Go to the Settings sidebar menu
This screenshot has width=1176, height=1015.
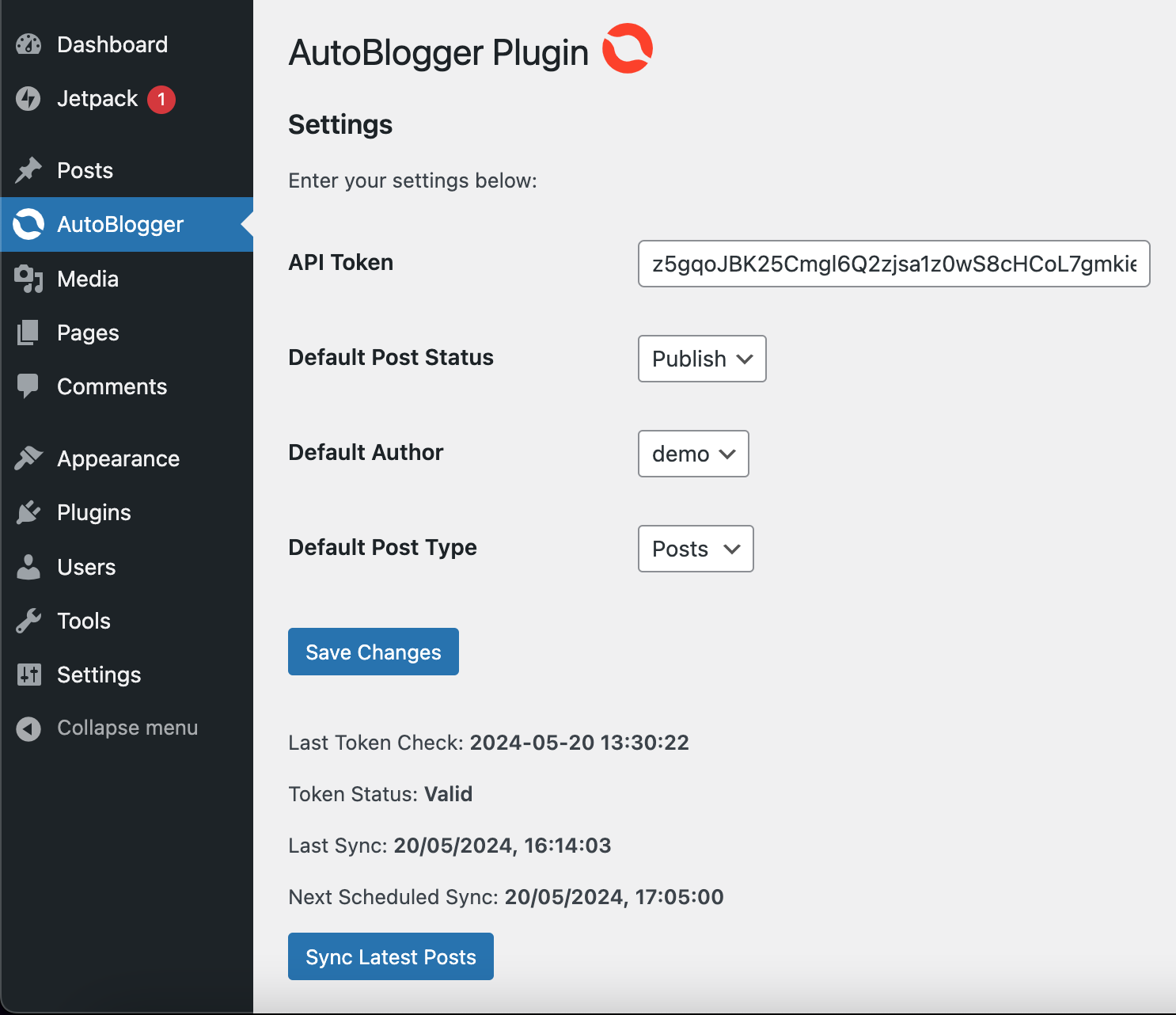click(99, 675)
